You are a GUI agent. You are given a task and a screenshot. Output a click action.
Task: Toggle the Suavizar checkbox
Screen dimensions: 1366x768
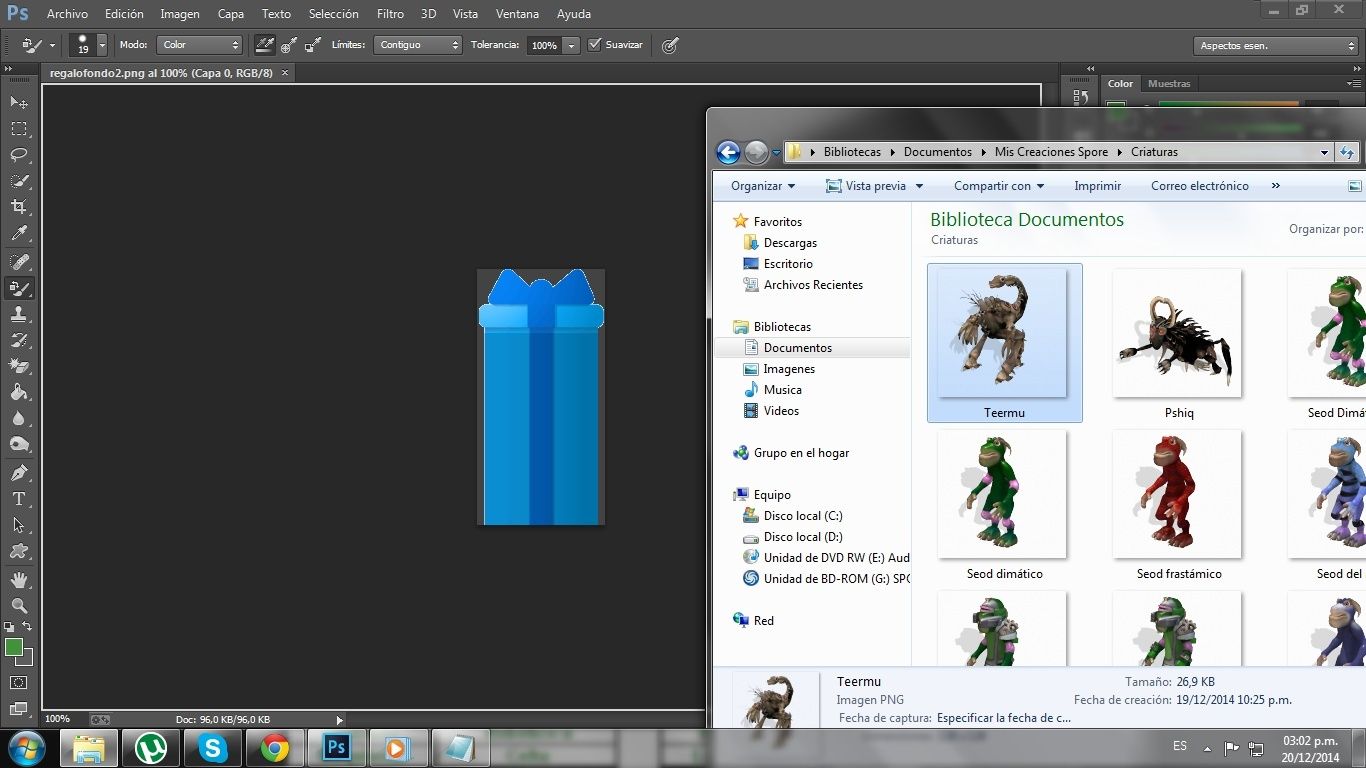tap(595, 44)
